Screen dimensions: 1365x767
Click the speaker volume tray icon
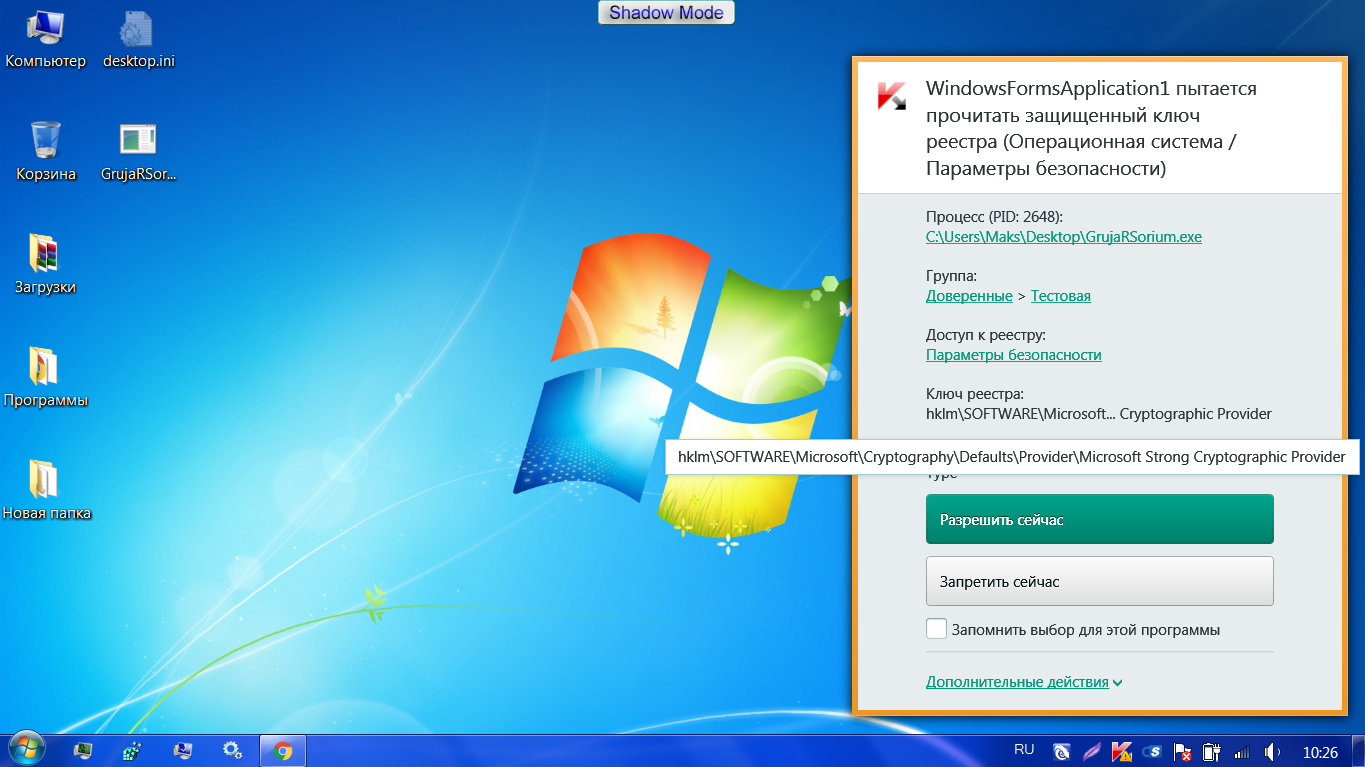click(1273, 751)
